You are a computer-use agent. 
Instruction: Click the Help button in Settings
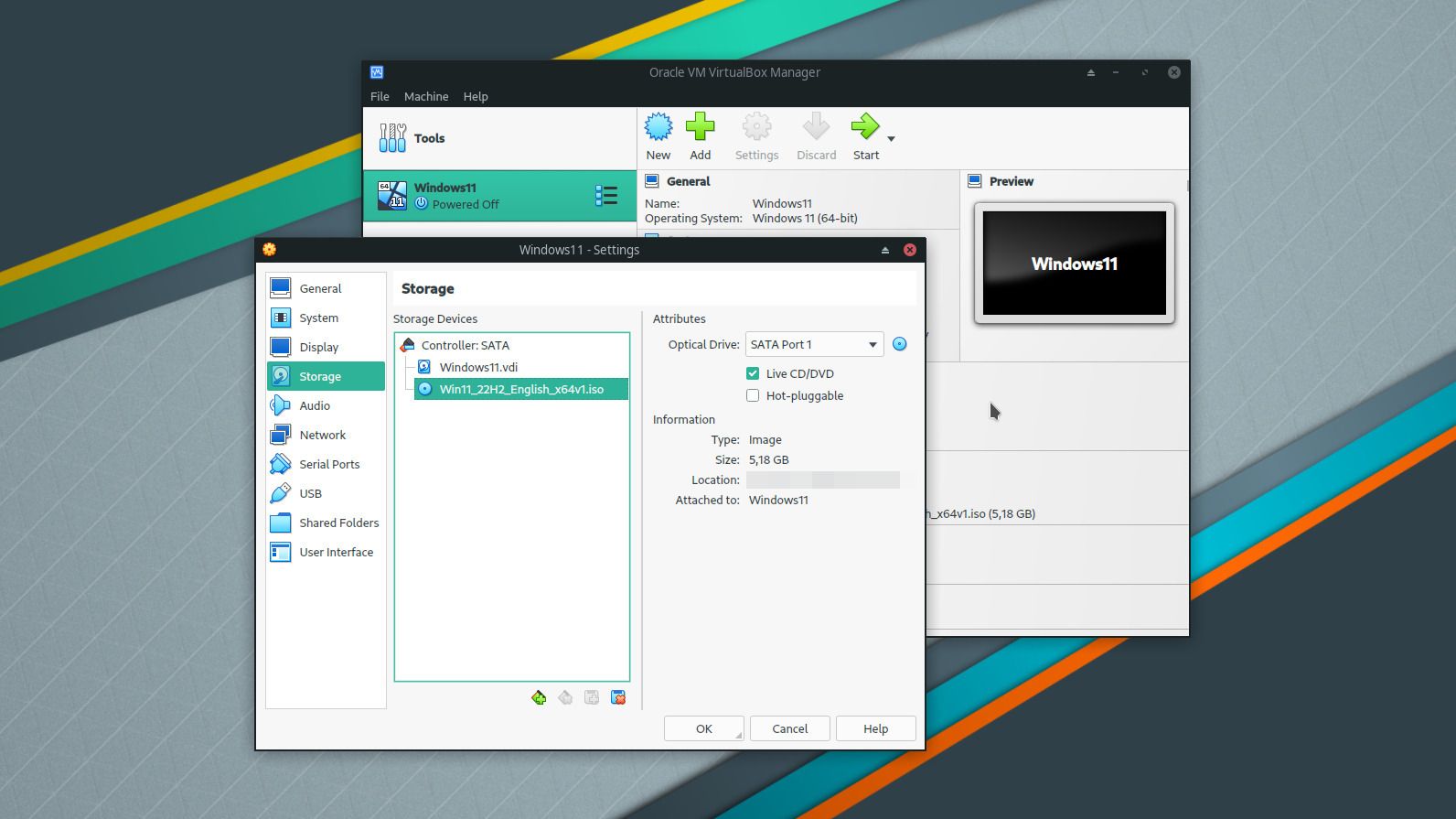click(x=875, y=728)
